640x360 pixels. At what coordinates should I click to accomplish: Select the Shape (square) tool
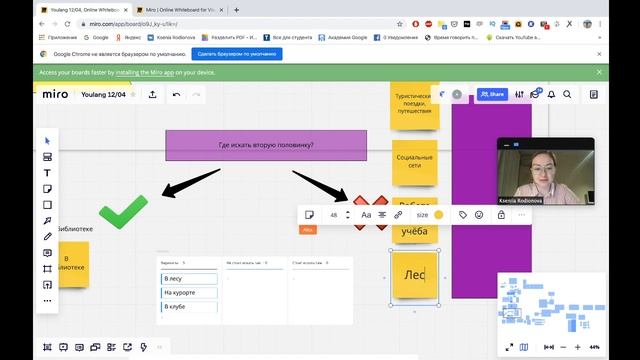tap(47, 205)
